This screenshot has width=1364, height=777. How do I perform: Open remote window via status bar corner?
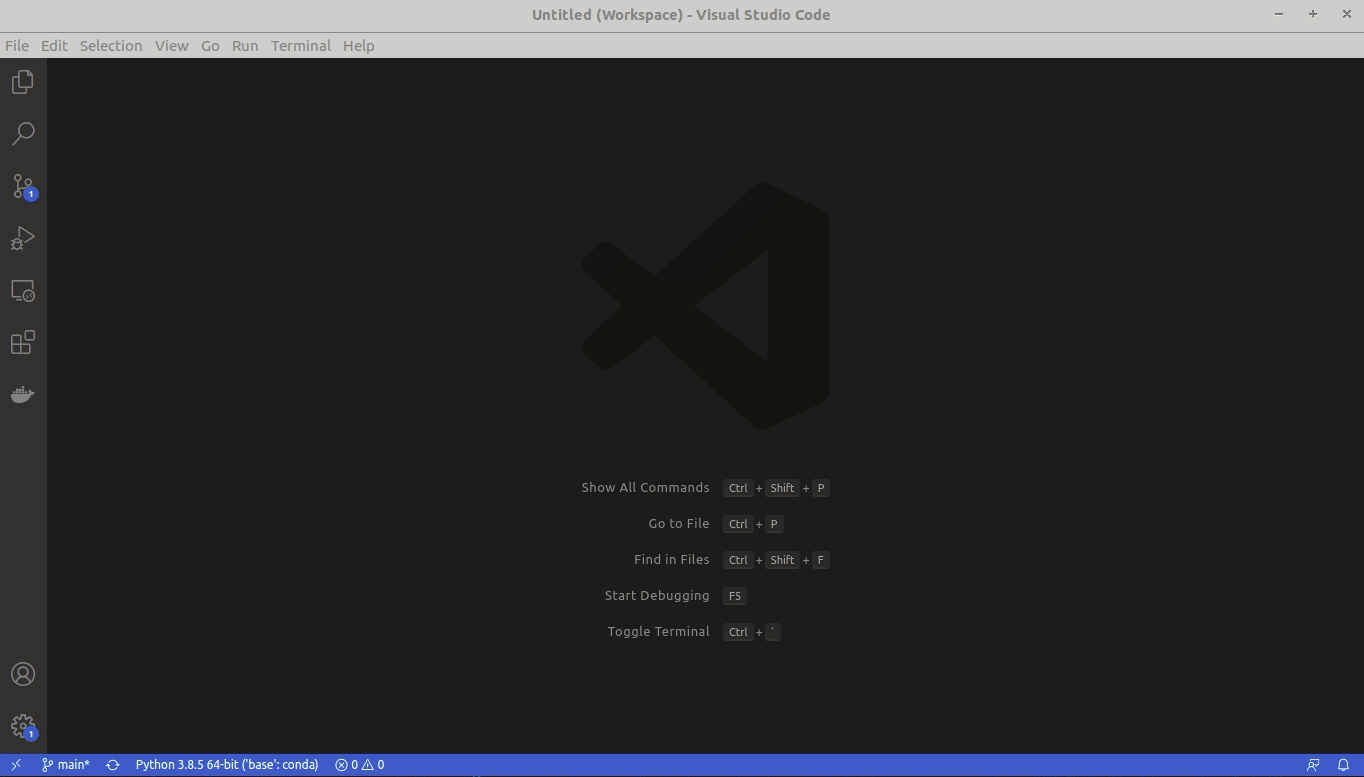pos(15,765)
